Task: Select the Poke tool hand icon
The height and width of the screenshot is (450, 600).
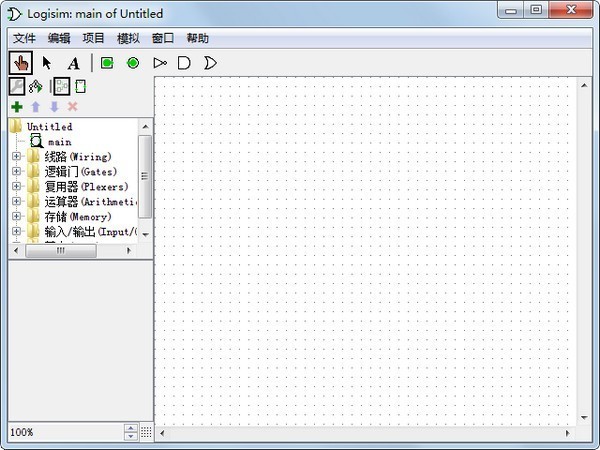Action: (x=20, y=63)
